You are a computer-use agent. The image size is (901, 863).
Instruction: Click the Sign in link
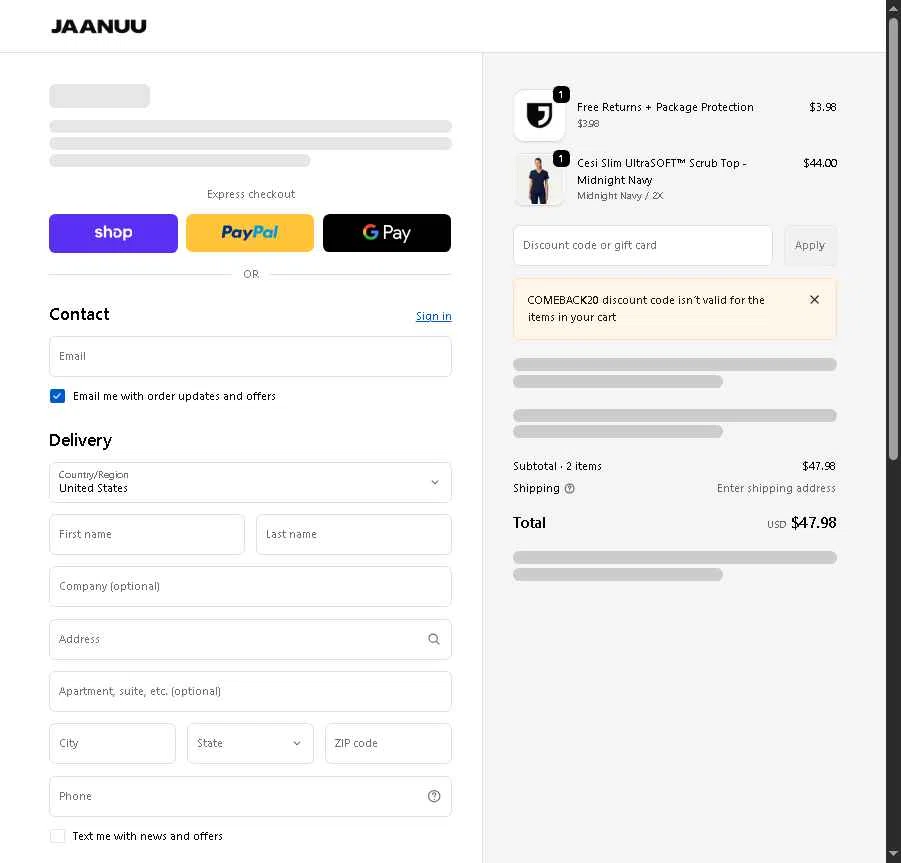point(433,316)
